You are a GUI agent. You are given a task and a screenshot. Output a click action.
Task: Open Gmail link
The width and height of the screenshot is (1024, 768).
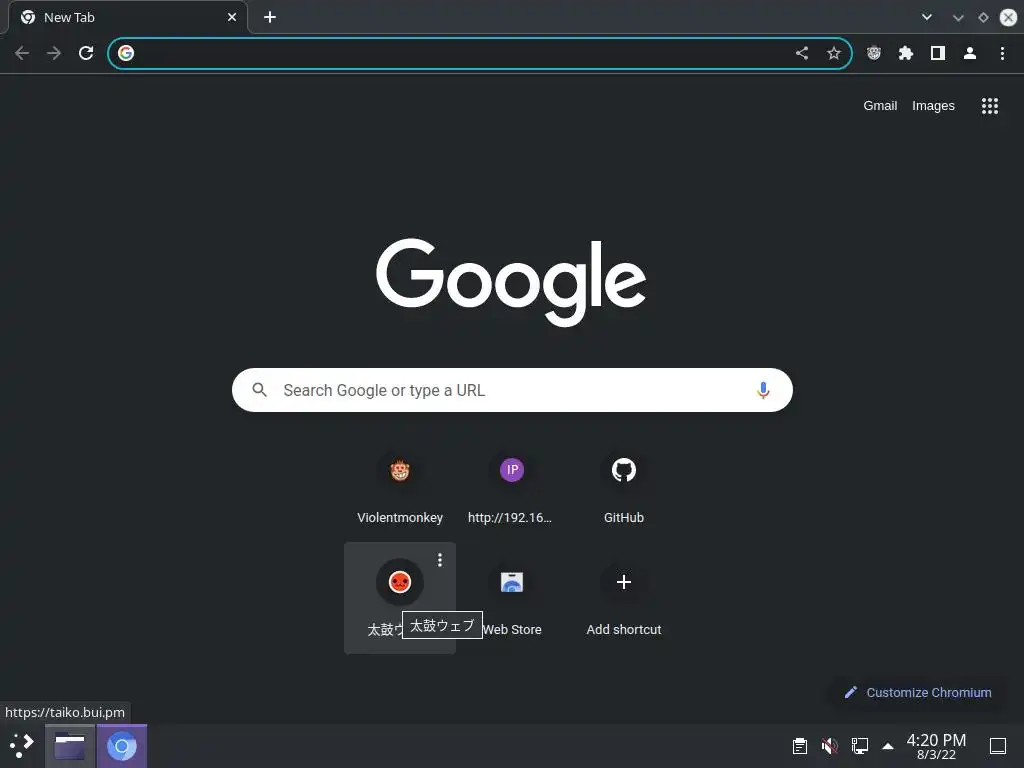click(880, 106)
